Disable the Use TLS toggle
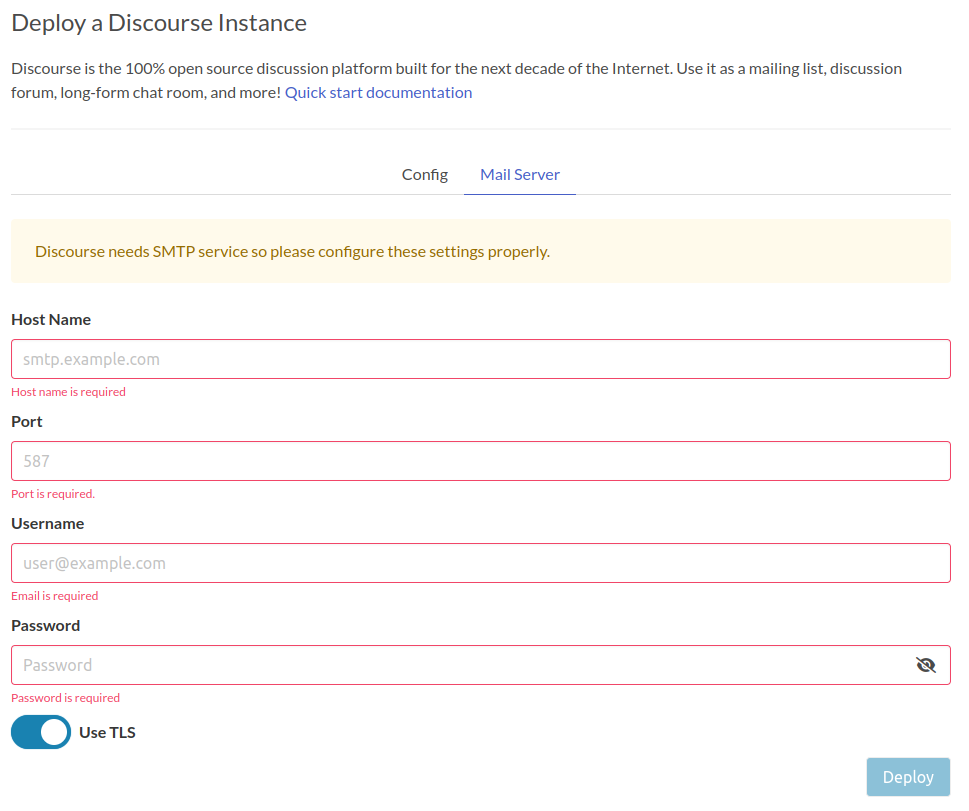 pos(40,732)
